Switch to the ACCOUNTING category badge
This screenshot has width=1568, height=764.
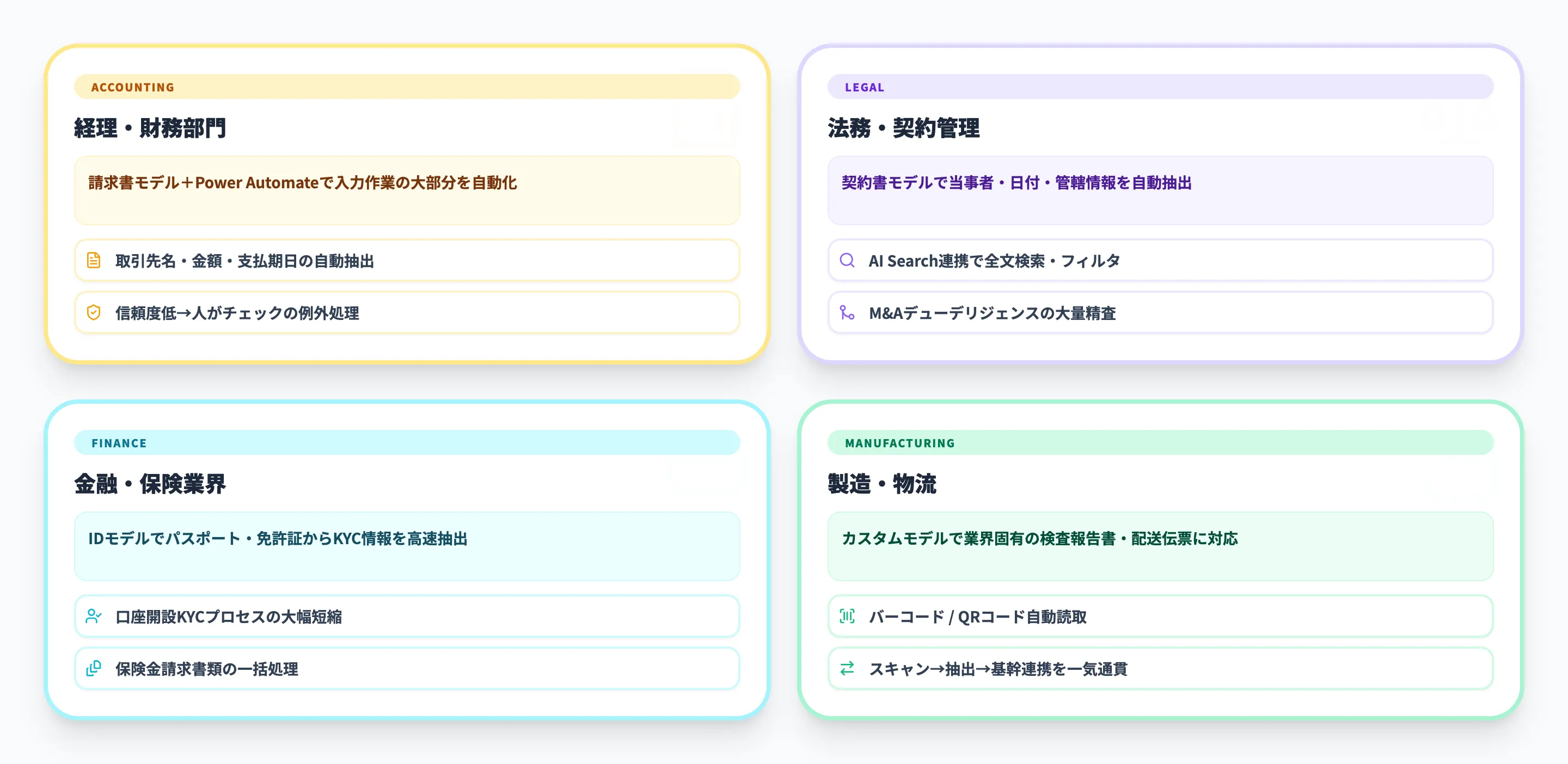click(132, 87)
